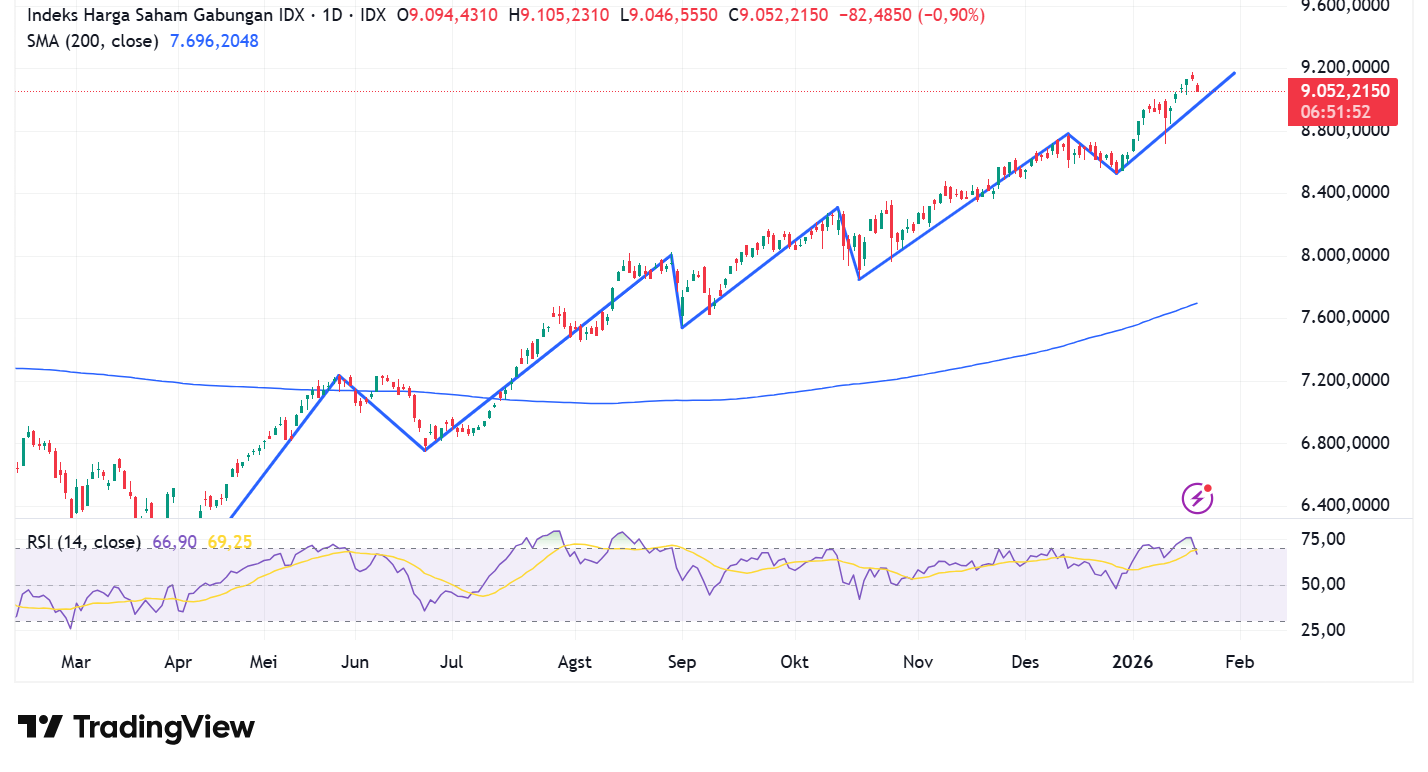
Task: Click the 9.200,0000 level on the price scale
Action: (x=1348, y=66)
